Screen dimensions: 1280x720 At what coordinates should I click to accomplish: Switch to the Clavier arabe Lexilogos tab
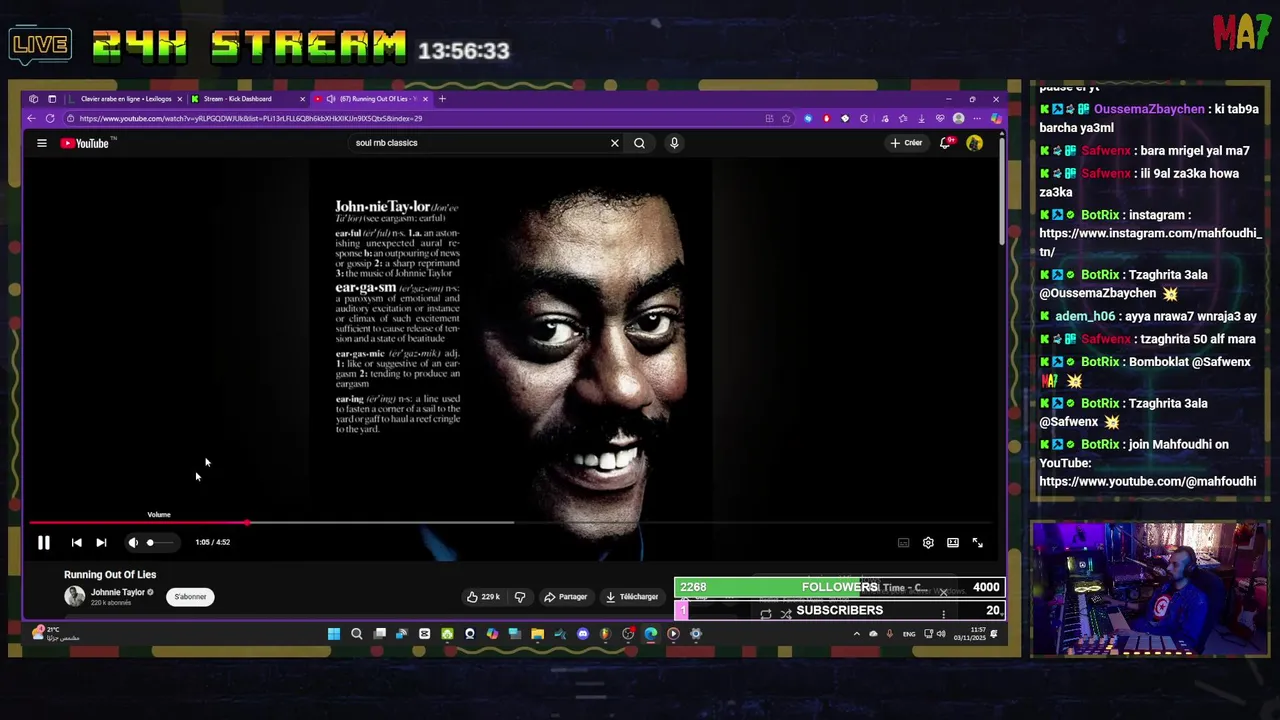126,99
